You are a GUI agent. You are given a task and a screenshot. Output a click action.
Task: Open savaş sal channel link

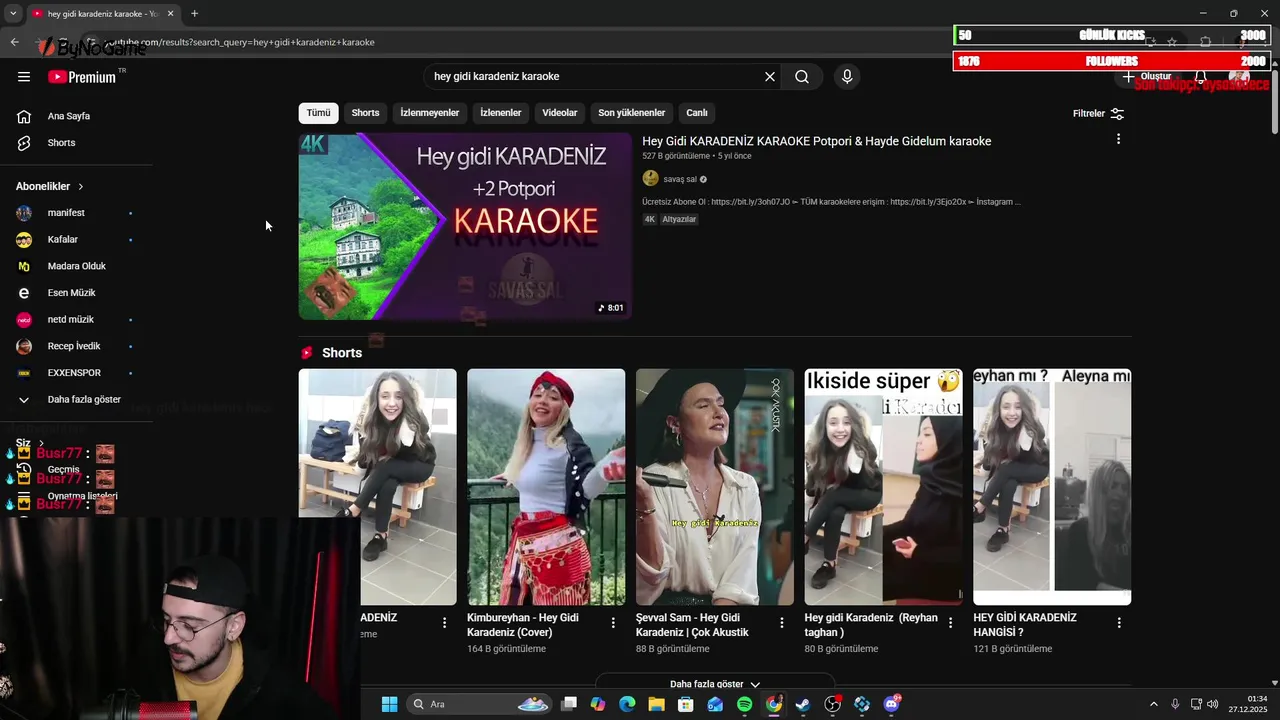pos(680,179)
